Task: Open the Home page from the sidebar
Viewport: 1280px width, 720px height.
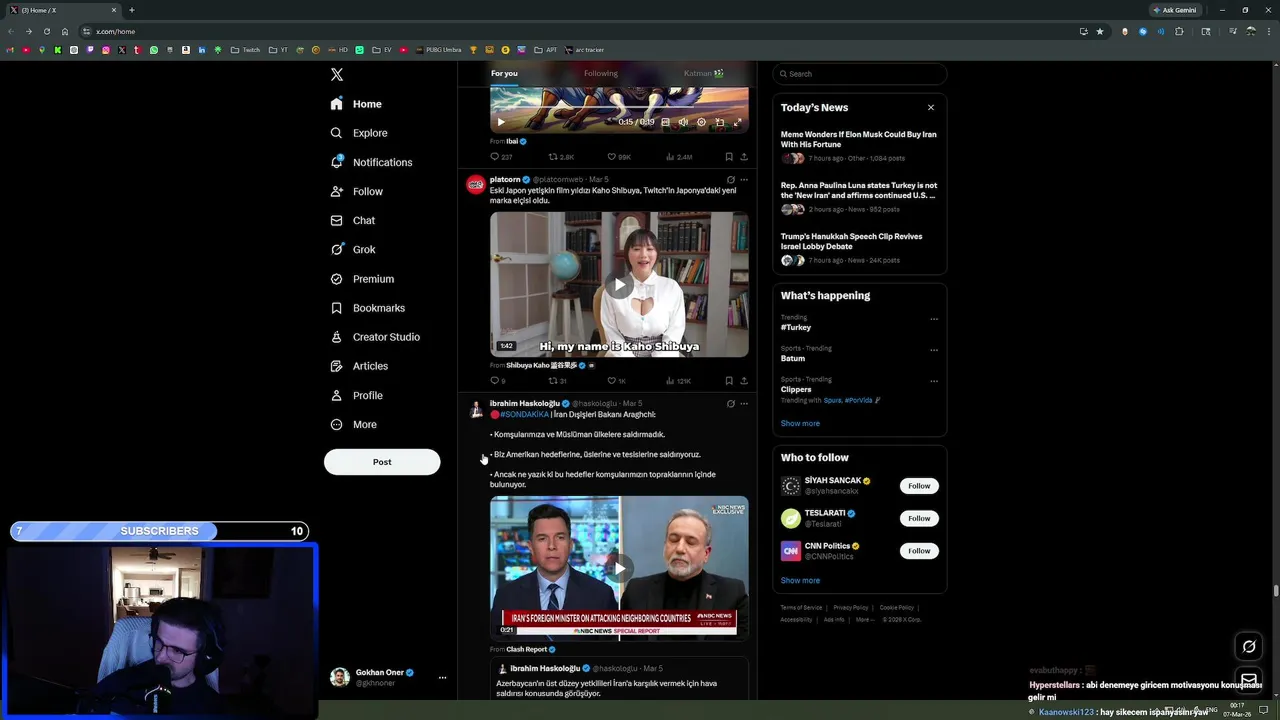Action: coord(356,104)
